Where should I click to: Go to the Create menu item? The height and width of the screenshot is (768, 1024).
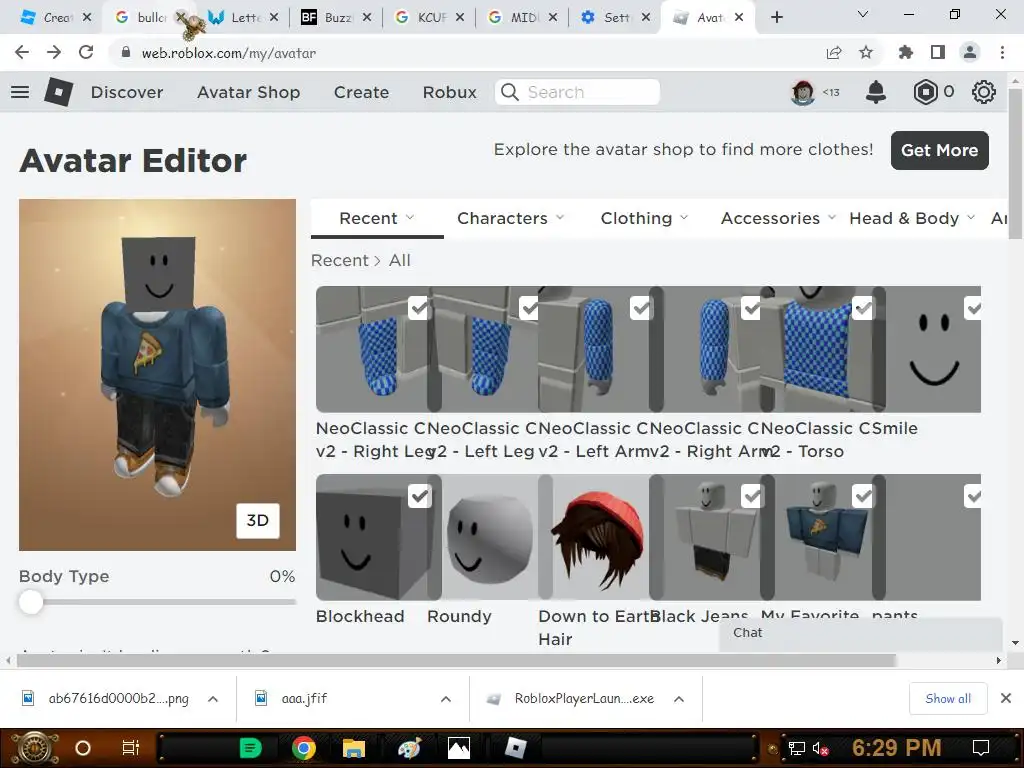coord(361,92)
